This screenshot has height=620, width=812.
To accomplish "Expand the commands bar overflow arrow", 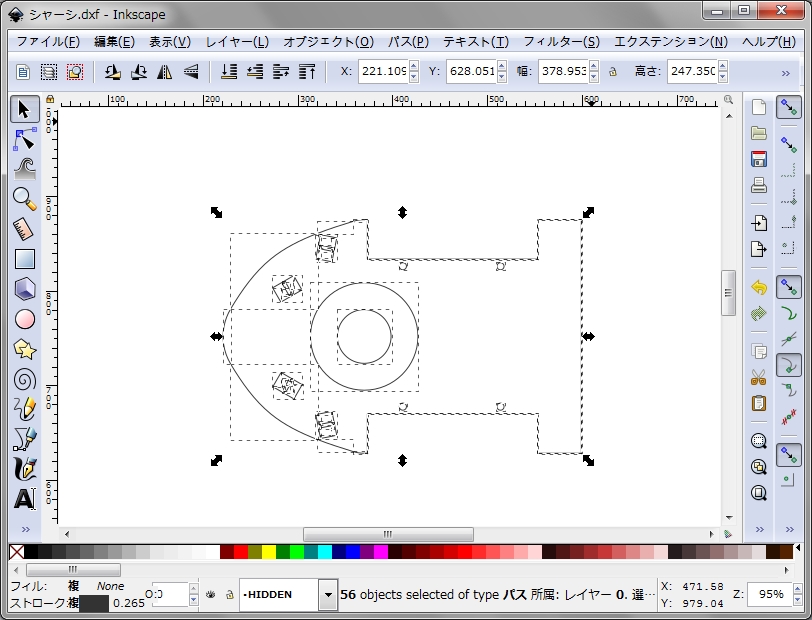I will pos(759,529).
